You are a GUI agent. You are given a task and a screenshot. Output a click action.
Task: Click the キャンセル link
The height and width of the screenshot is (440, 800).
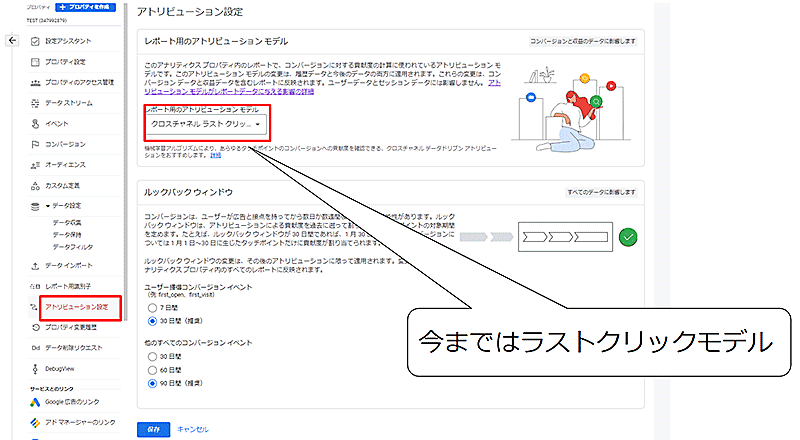(192, 428)
